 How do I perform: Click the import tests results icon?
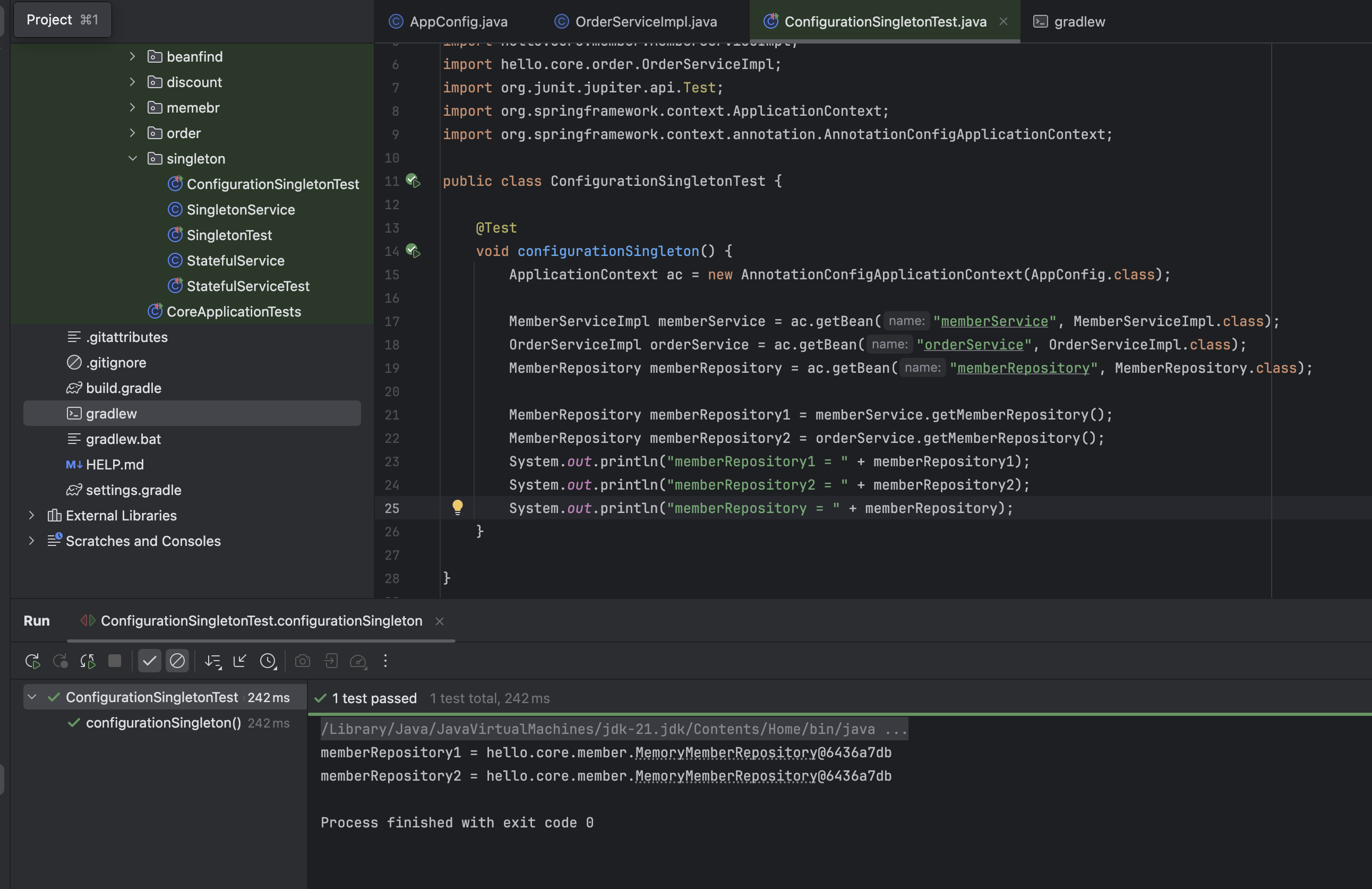331,661
